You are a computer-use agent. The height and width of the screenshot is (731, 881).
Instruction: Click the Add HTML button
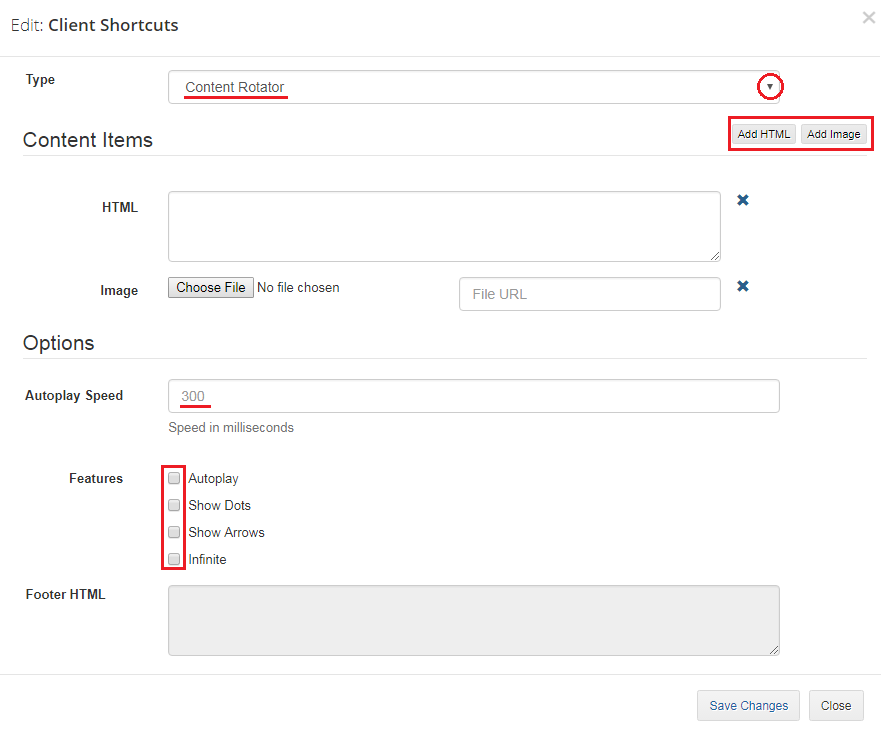coord(764,134)
